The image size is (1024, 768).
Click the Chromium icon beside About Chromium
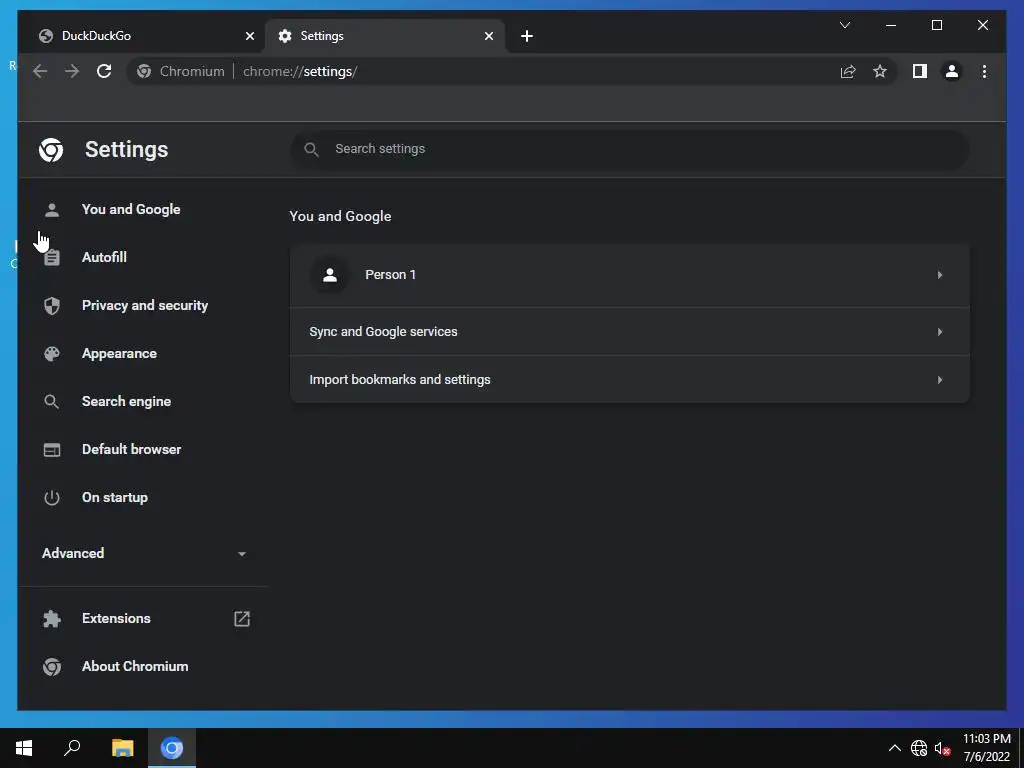(52, 667)
